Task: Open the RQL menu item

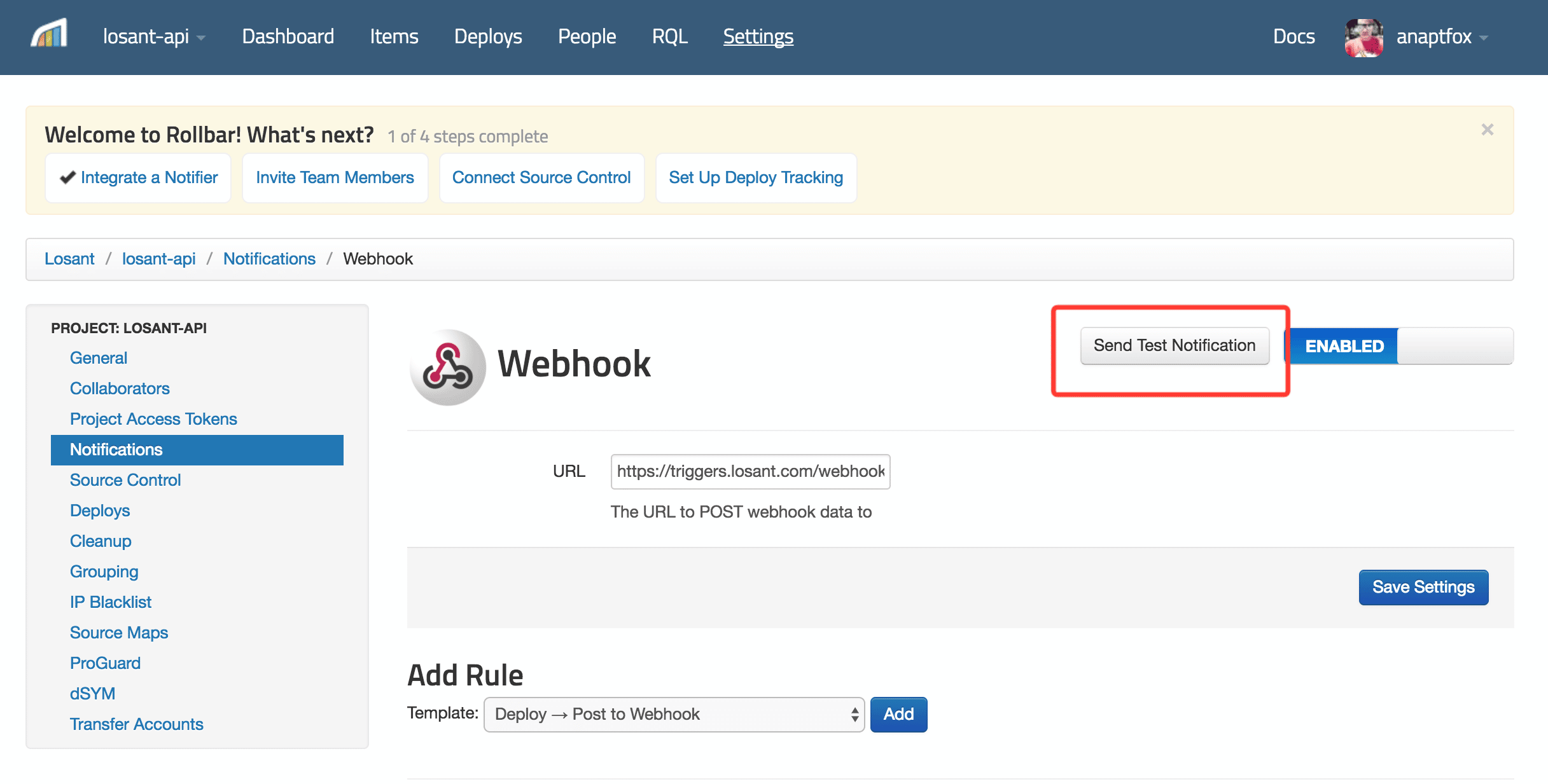Action: tap(669, 37)
